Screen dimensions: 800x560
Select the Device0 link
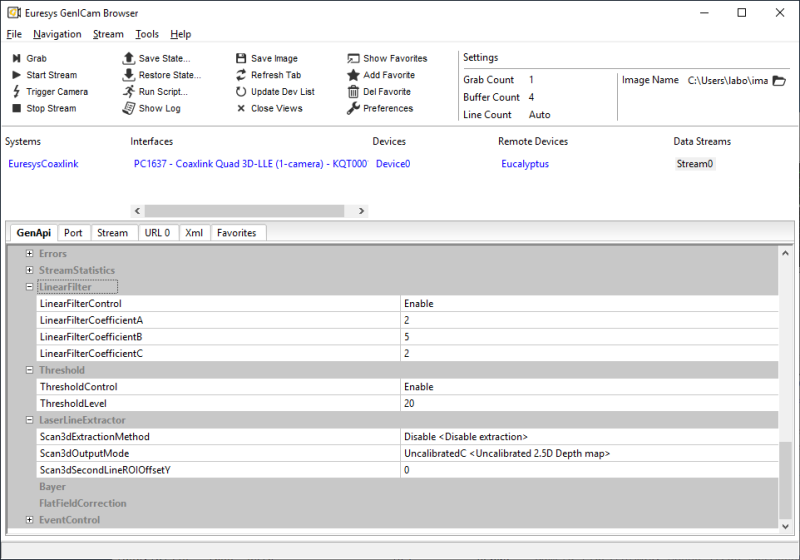393,164
